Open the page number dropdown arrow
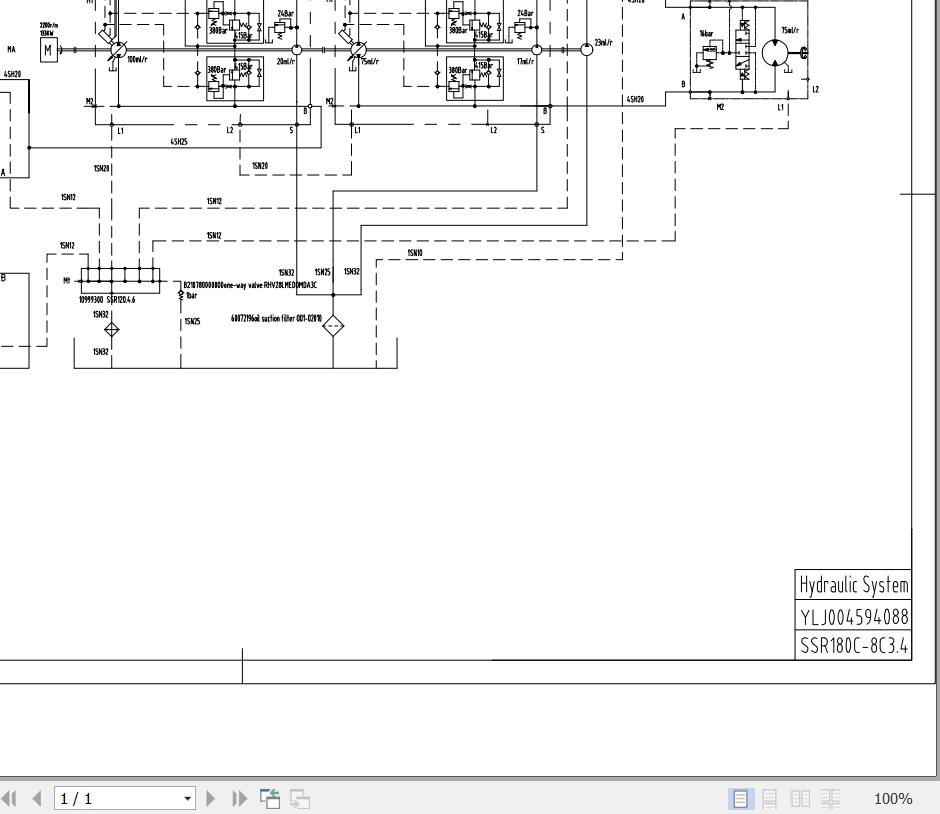This screenshot has width=940, height=814. pos(188,798)
